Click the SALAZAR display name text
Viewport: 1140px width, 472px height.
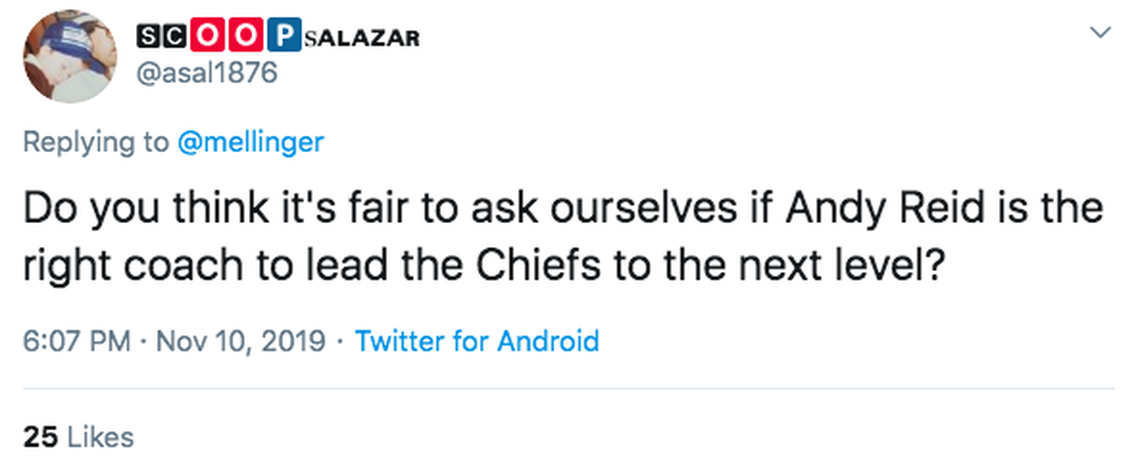[x=361, y=38]
